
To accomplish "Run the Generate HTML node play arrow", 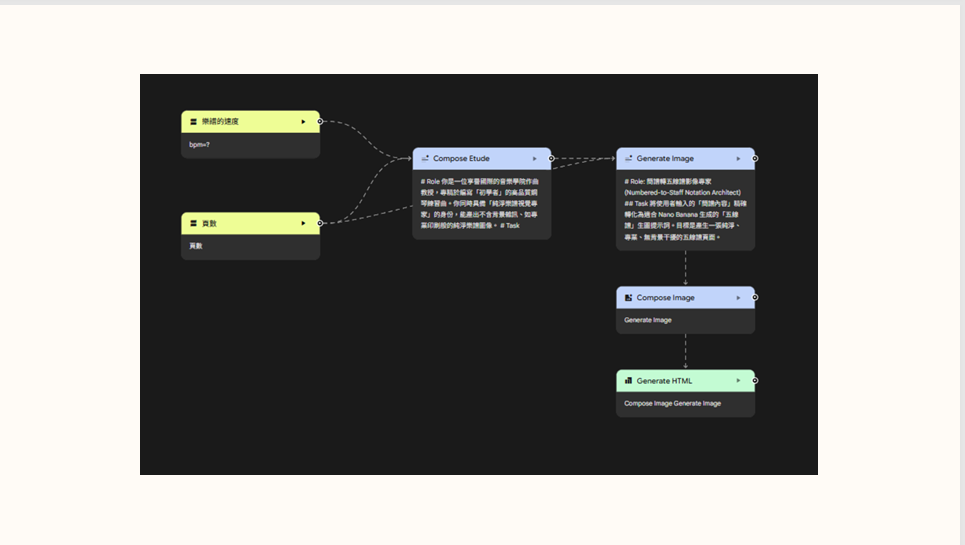I will 738,381.
